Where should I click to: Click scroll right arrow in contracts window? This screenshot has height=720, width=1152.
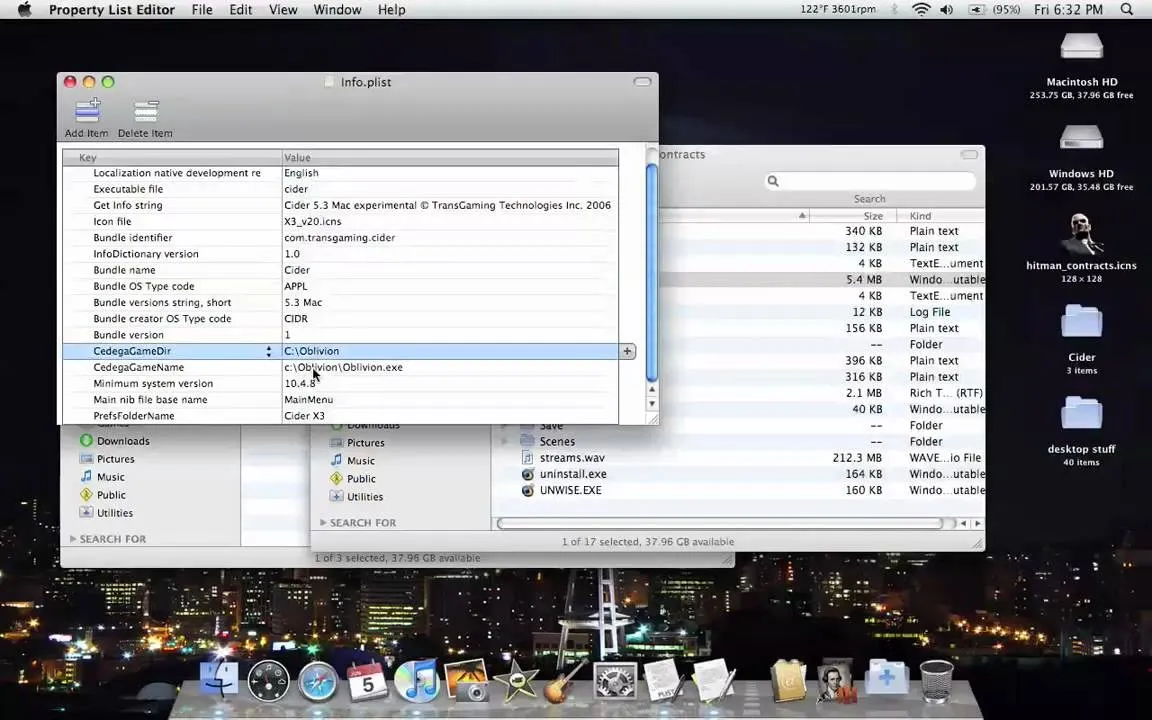978,523
